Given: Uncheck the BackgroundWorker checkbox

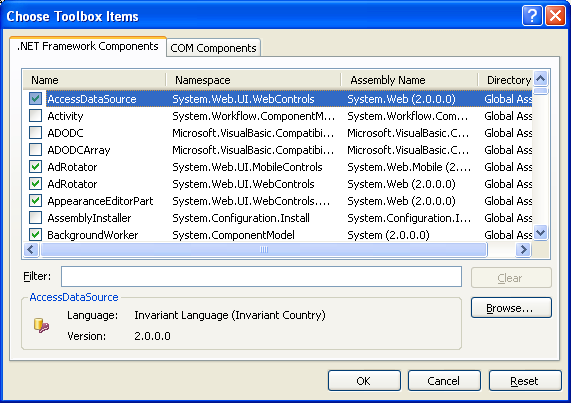Looking at the screenshot, I should pos(35,234).
